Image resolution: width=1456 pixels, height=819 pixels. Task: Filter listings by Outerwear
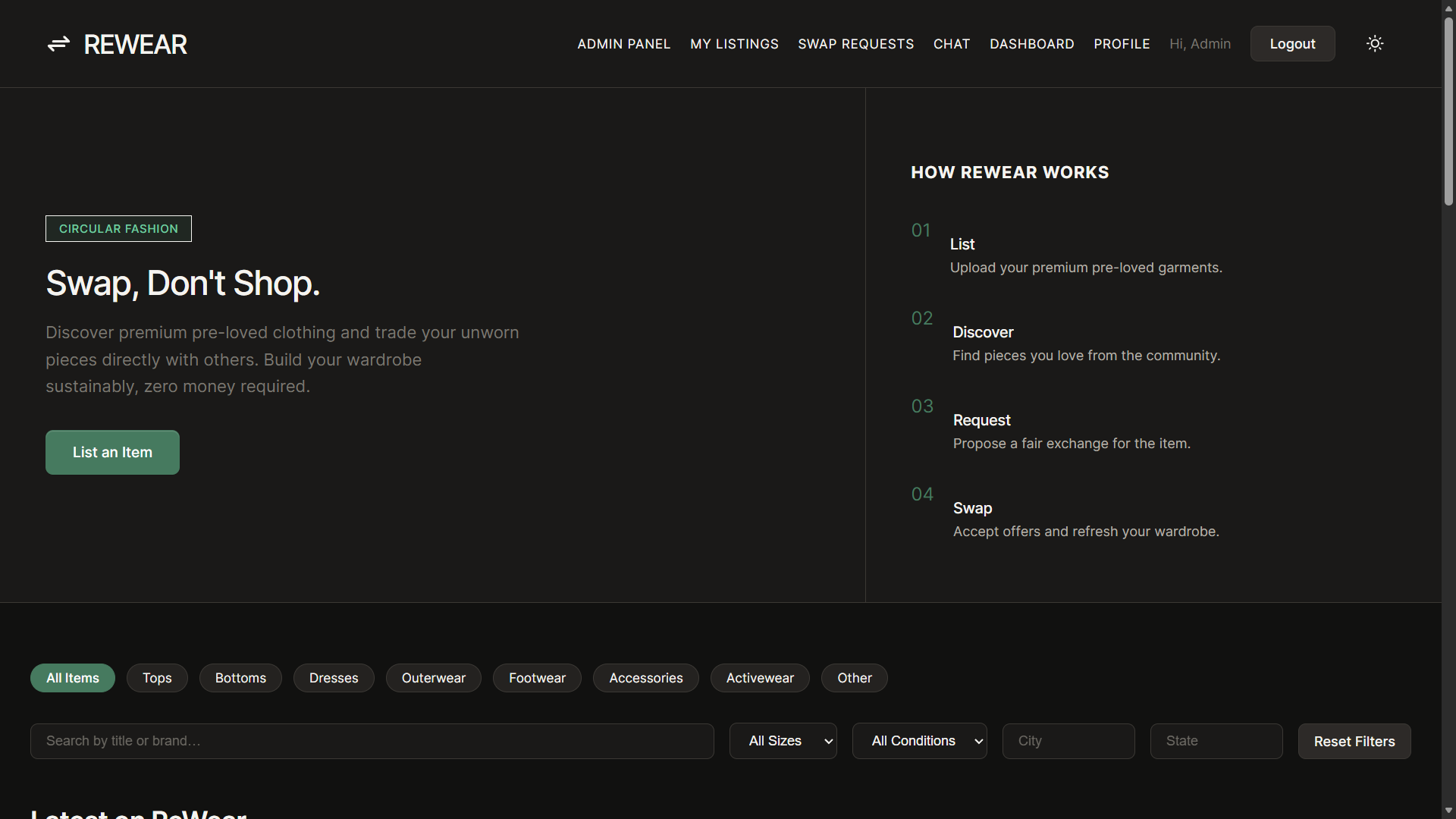coord(434,678)
